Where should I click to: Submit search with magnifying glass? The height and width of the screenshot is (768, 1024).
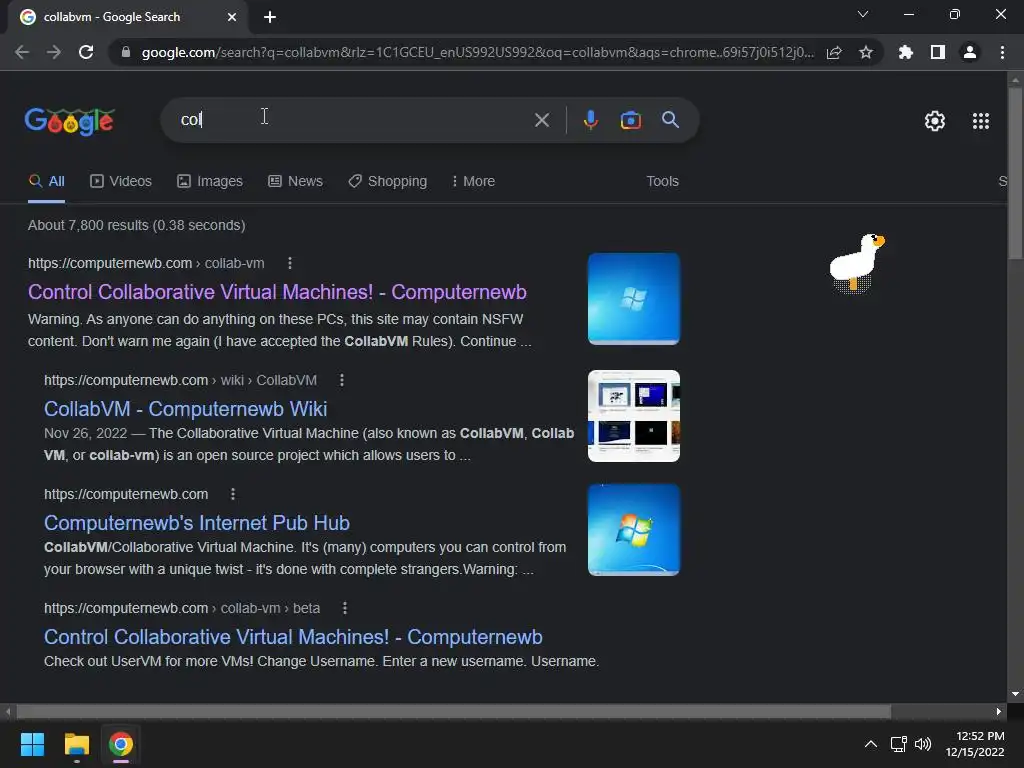pos(670,120)
